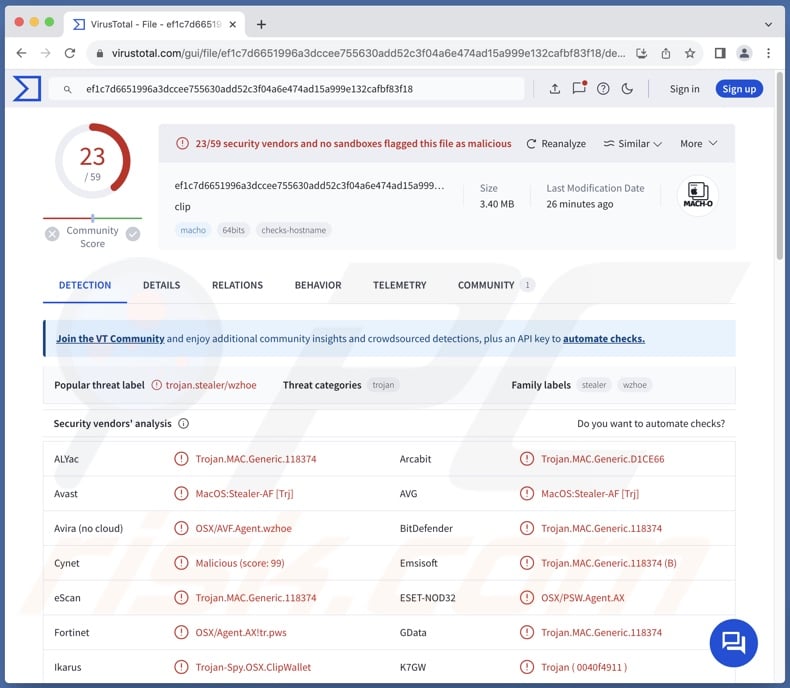The height and width of the screenshot is (688, 790).
Task: Click the OSX/AVF.Agent.wzhoe detection text
Action: pyautogui.click(x=243, y=528)
